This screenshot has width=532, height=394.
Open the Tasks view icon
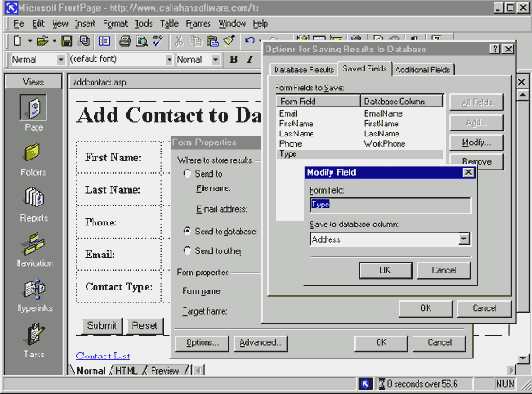coord(34,335)
